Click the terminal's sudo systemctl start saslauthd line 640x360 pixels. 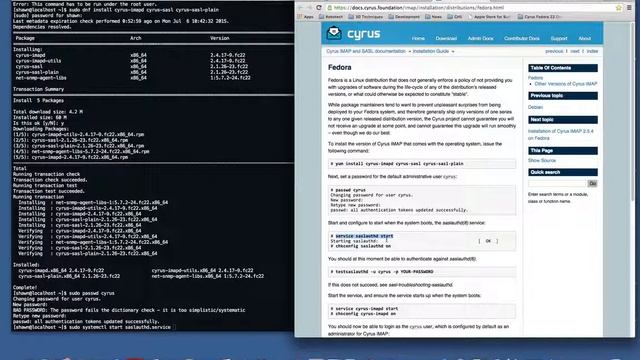click(92, 327)
